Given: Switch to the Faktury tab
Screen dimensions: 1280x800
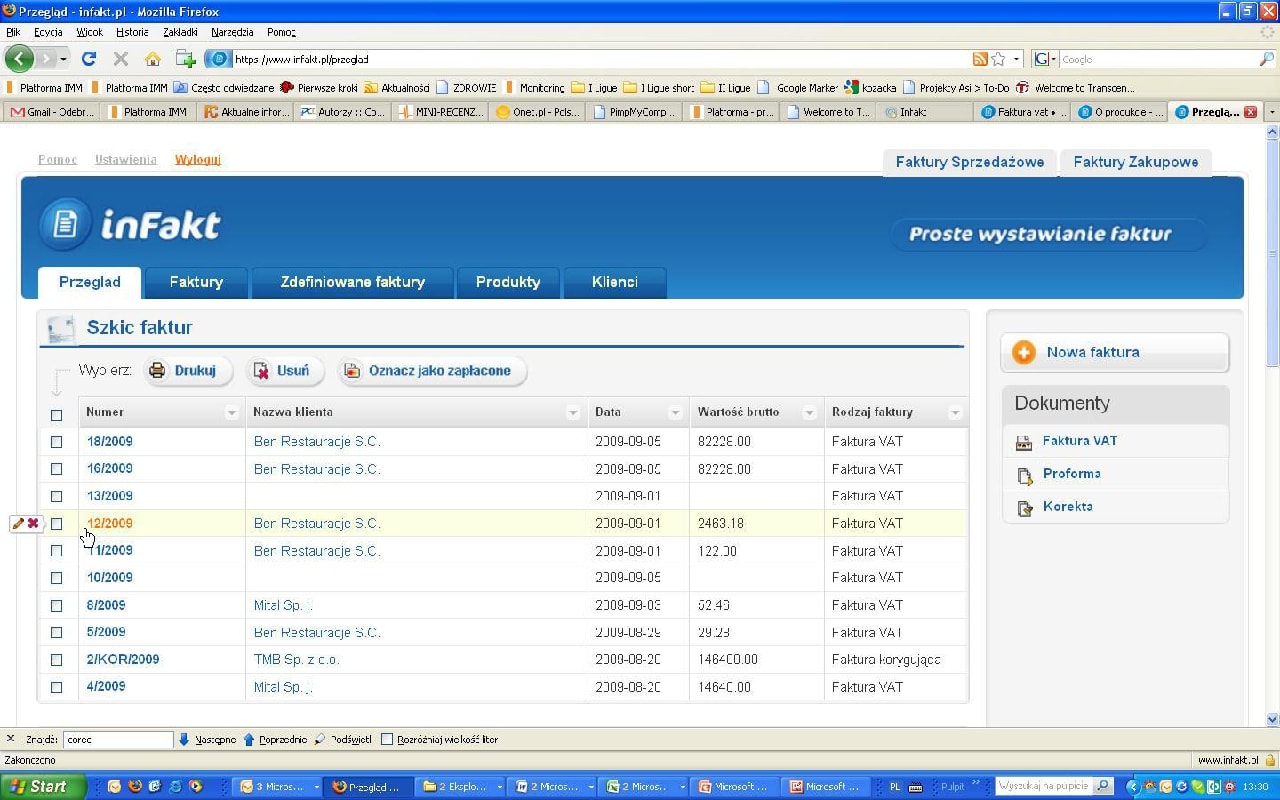Looking at the screenshot, I should (196, 282).
